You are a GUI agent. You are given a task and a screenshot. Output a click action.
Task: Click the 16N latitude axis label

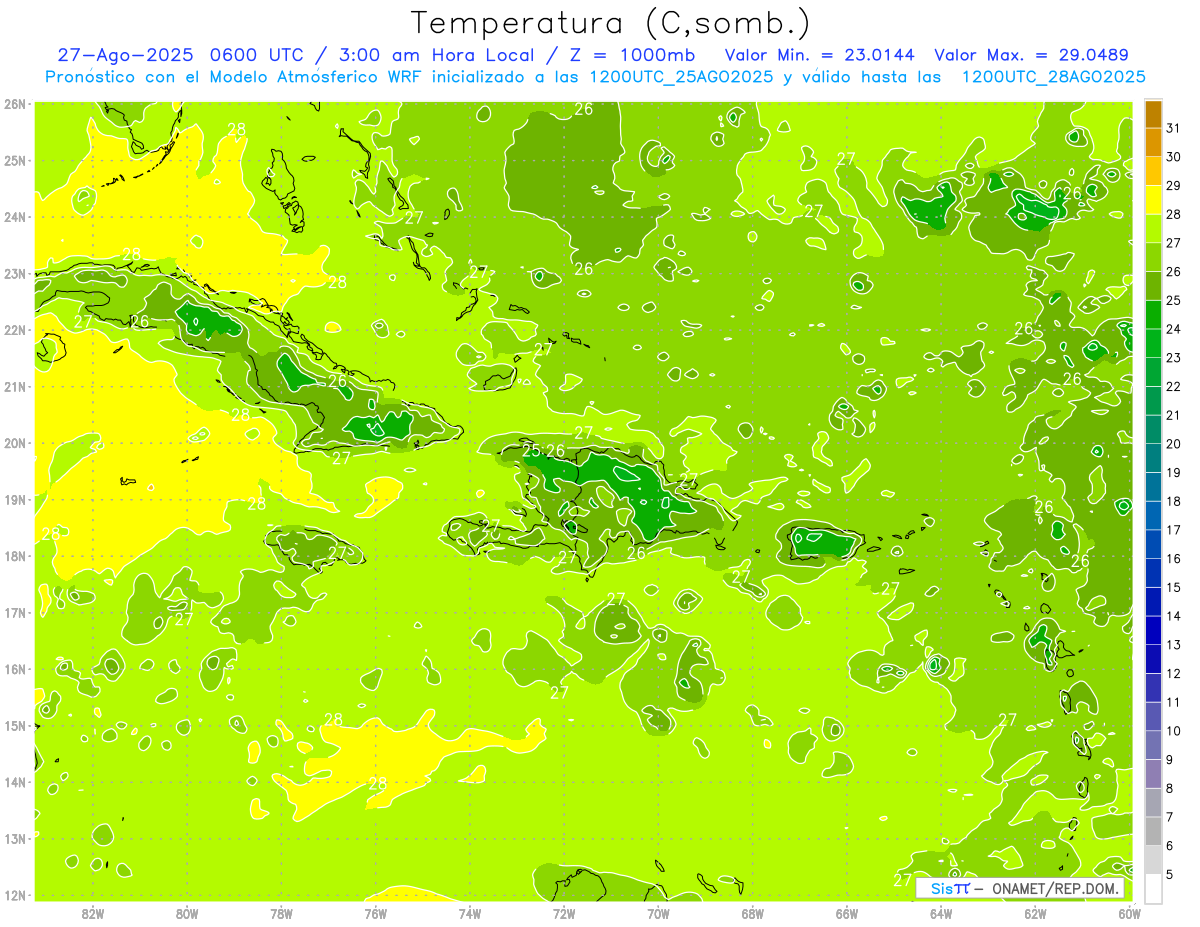coord(15,669)
